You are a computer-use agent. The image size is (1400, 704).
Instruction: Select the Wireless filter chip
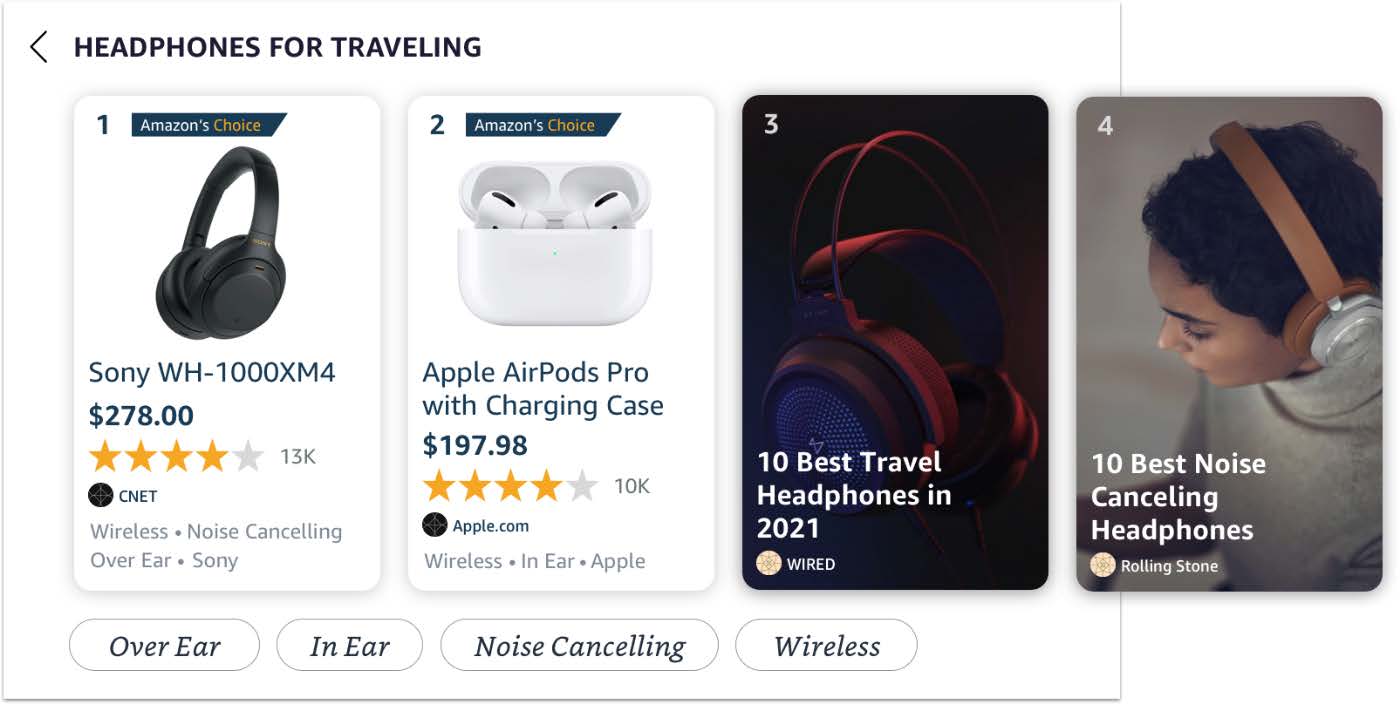coord(826,646)
